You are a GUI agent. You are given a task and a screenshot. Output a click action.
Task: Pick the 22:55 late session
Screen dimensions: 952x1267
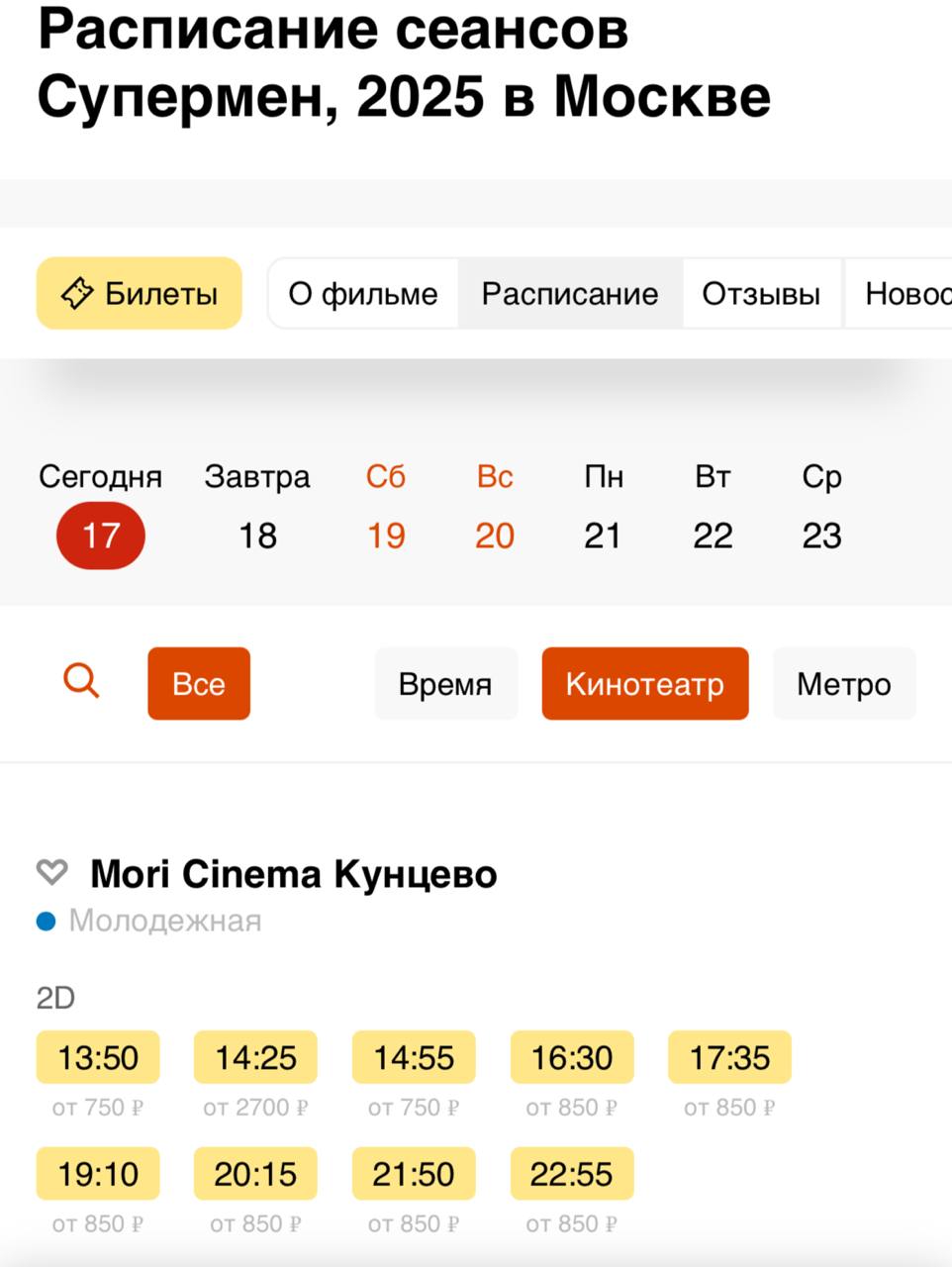(x=572, y=1174)
